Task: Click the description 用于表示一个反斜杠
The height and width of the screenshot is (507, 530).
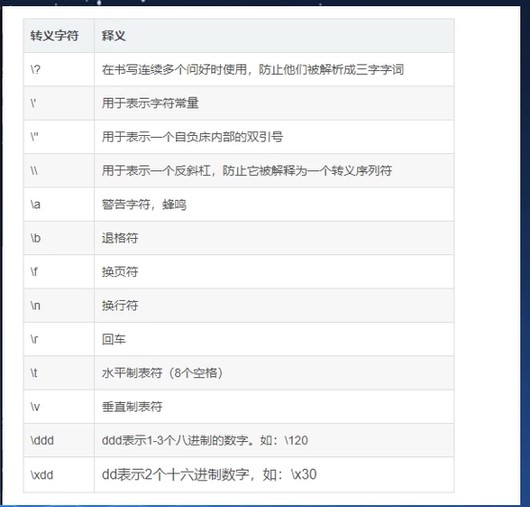Action: pos(156,170)
